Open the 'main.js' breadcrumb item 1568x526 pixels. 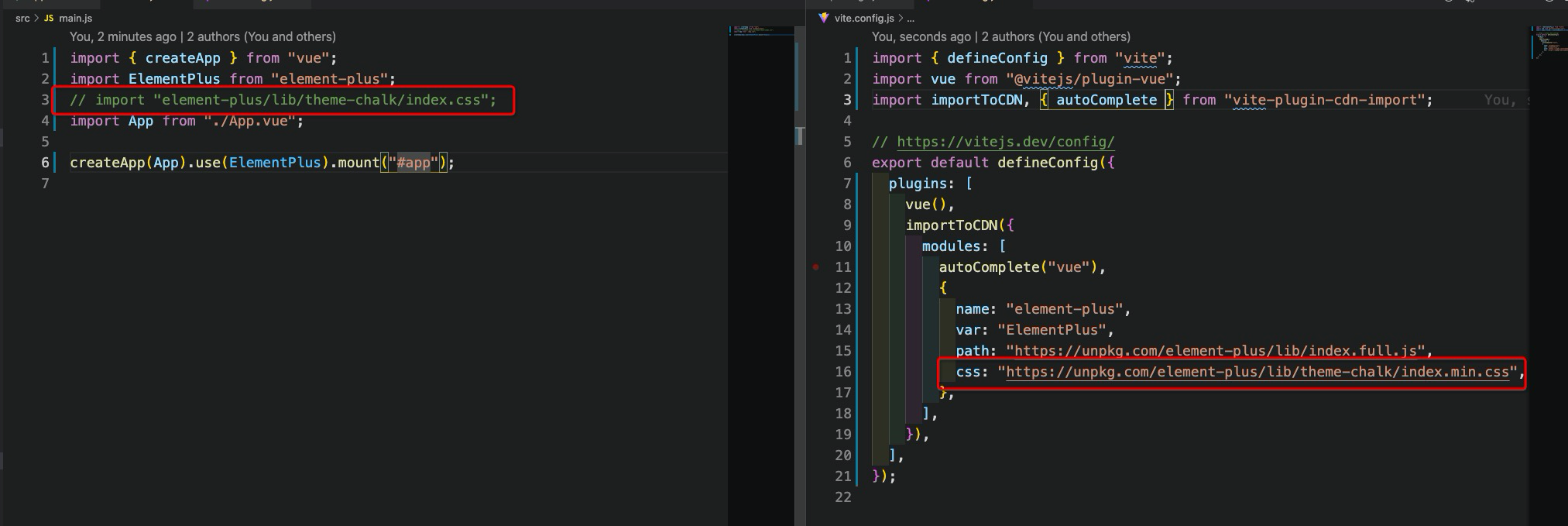(75, 18)
